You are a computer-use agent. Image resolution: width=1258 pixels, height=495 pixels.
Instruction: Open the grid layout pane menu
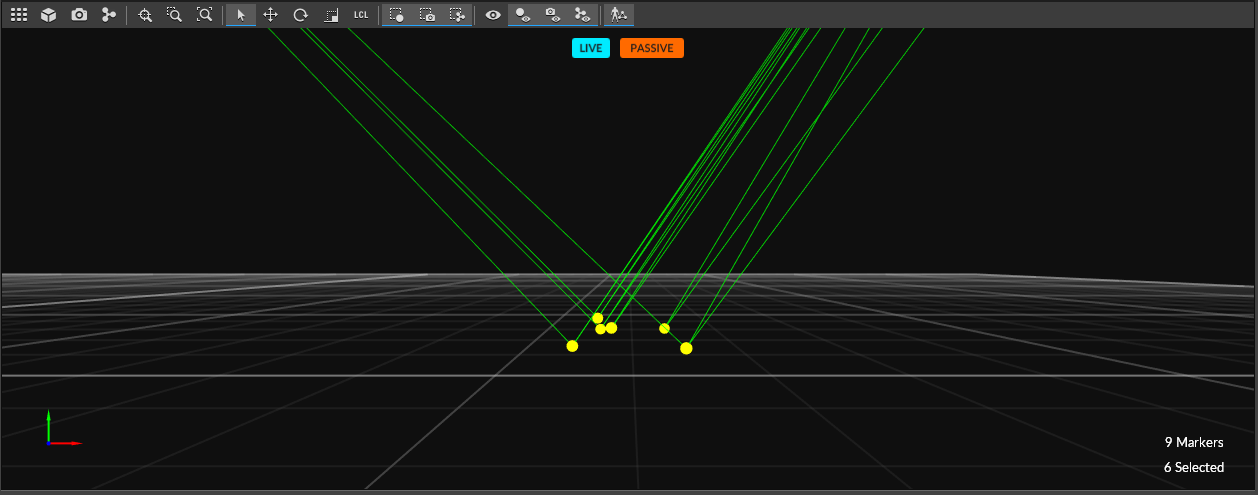click(x=18, y=15)
